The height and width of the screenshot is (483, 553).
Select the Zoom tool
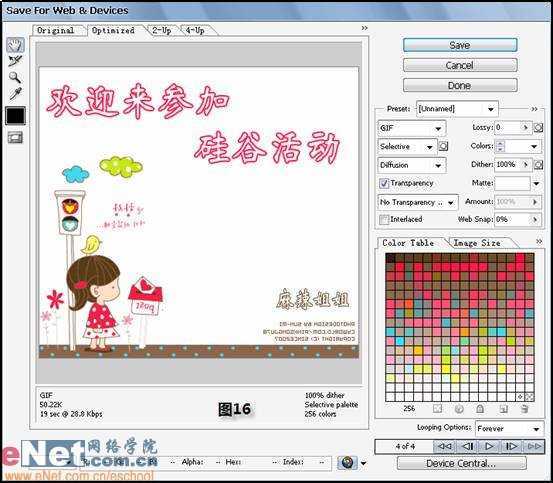(15, 77)
